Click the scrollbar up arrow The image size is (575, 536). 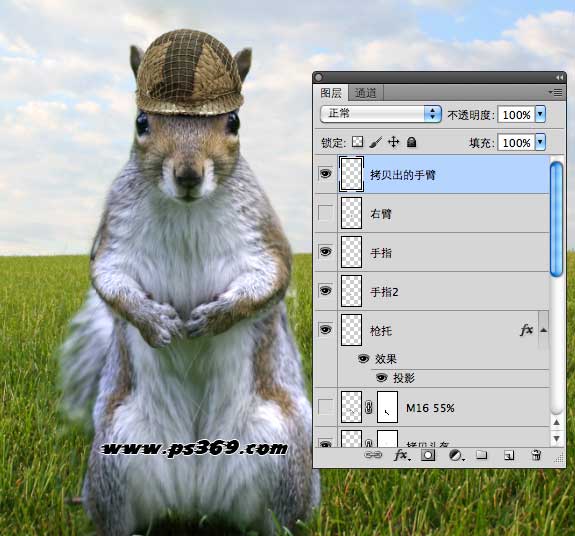pyautogui.click(x=556, y=422)
